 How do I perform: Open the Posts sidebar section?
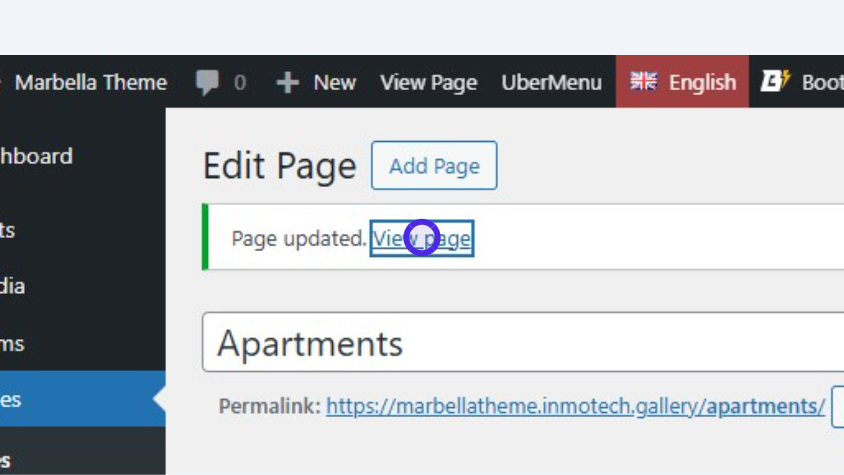[x=8, y=230]
